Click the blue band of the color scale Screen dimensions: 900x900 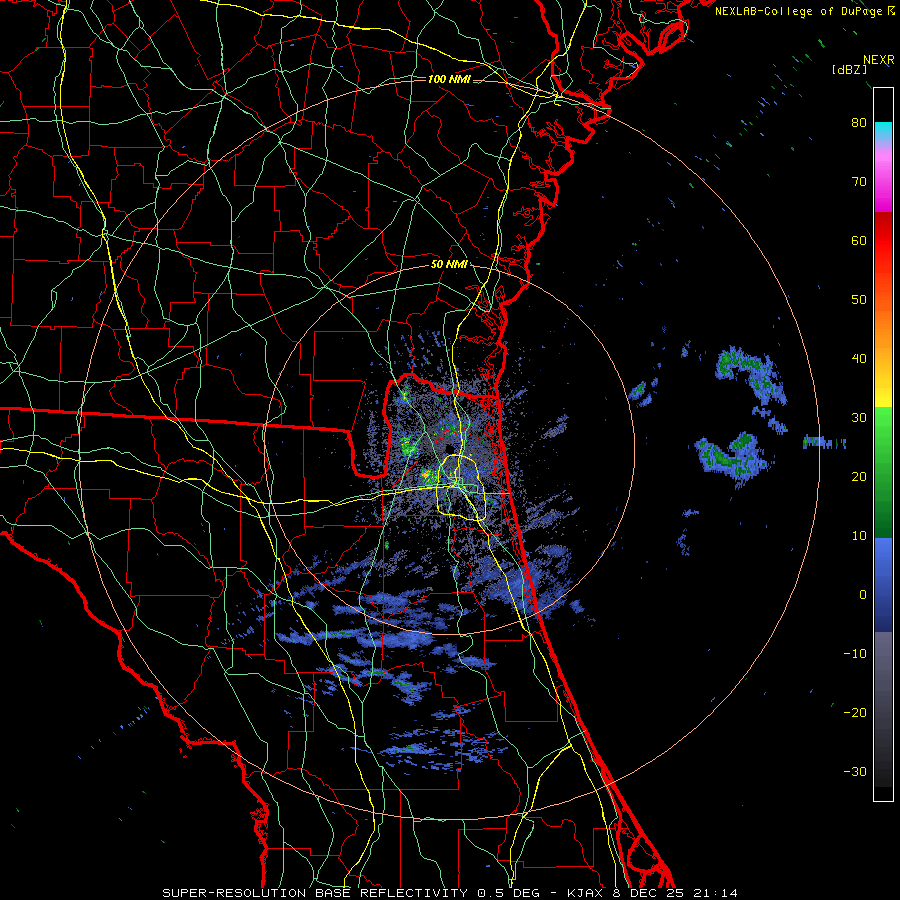pos(883,585)
